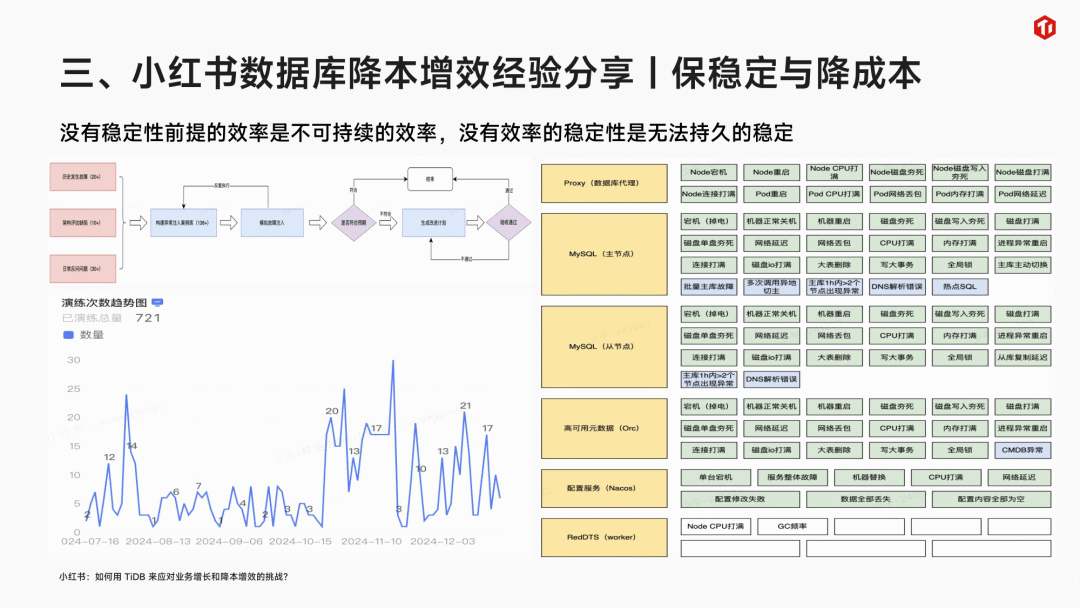Click the pink 架构评估缺陷 box
The width and height of the screenshot is (1080, 608).
[x=83, y=223]
